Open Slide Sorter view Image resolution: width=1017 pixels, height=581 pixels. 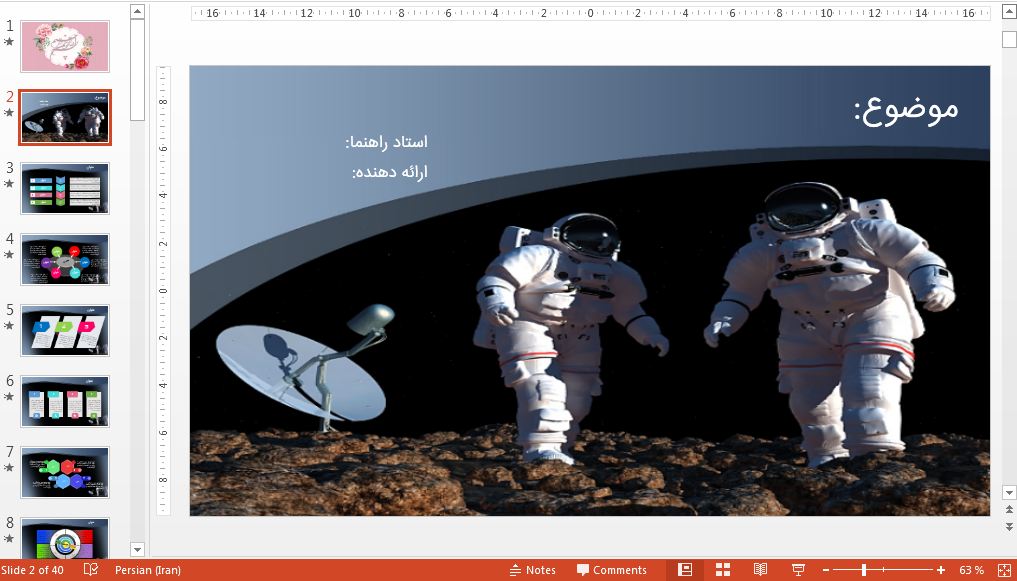[x=722, y=570]
